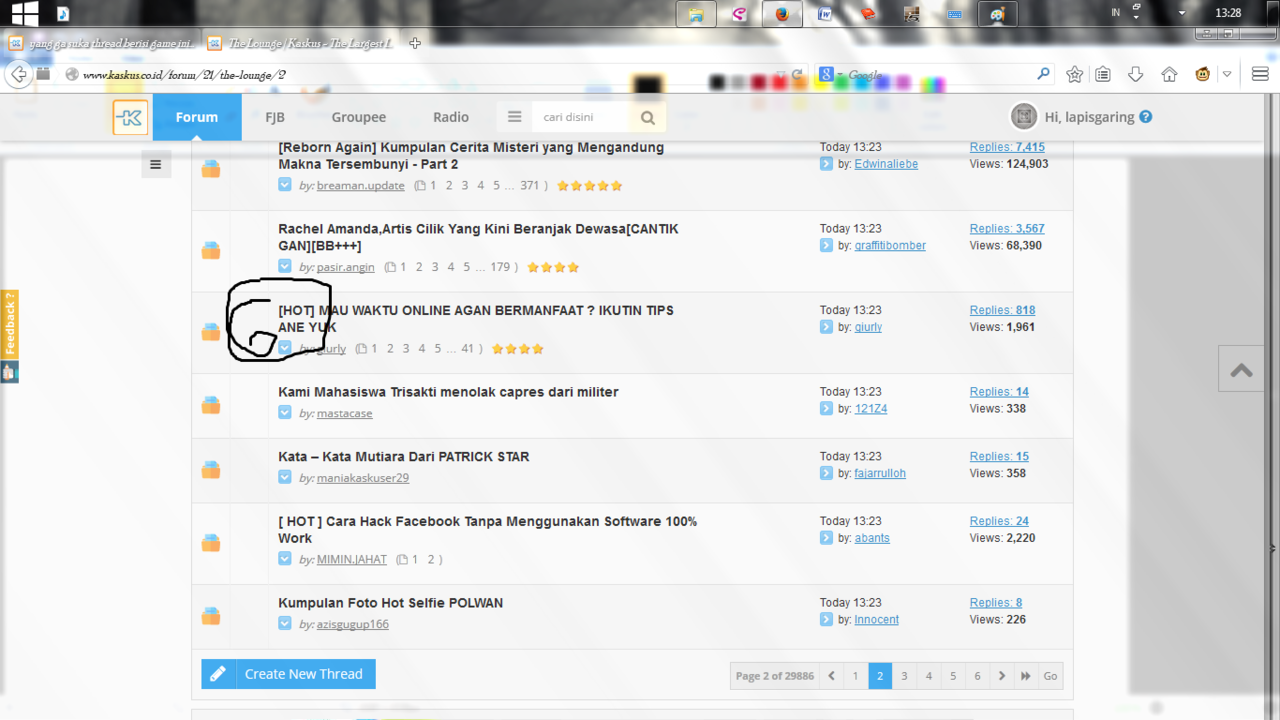
Task: Expand preview dropdown of mastacase thread
Action: 285,413
